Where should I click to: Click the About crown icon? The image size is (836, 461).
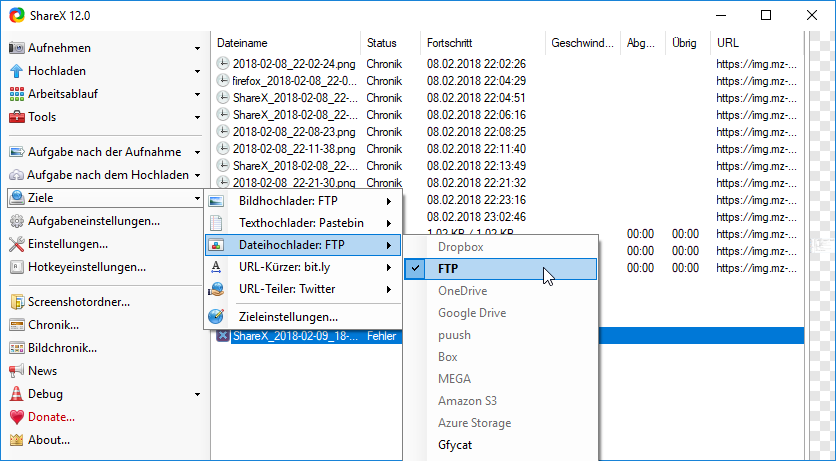point(17,440)
